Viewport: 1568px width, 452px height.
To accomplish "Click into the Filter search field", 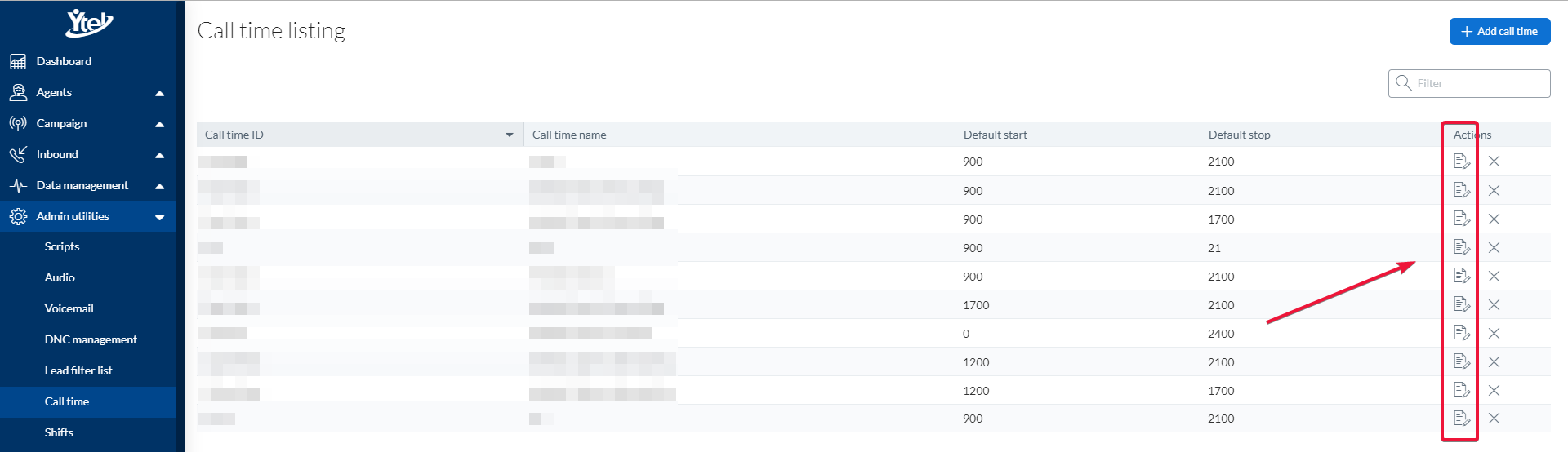I will pyautogui.click(x=1469, y=83).
